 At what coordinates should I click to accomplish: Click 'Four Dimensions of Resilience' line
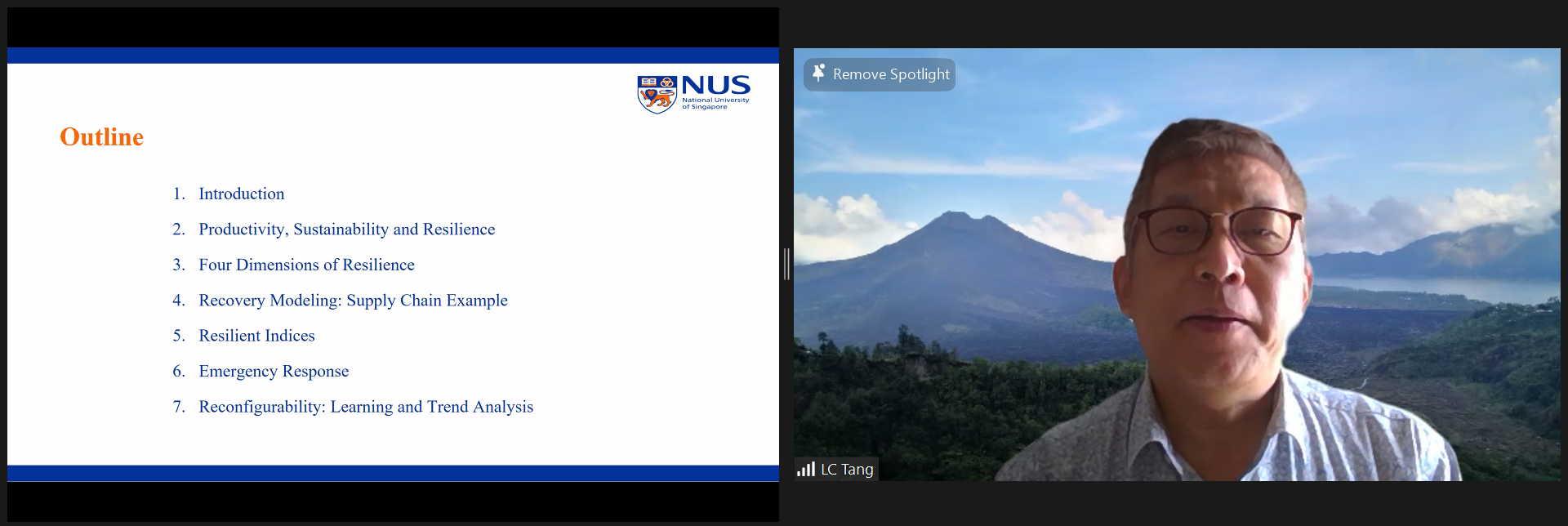(x=307, y=265)
